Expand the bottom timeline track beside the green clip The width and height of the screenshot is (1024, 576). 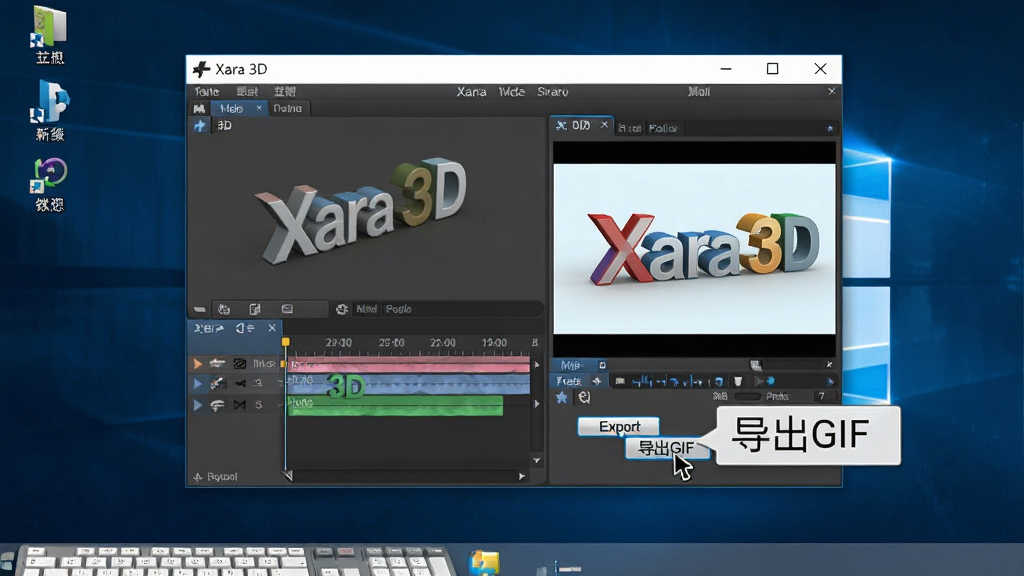[x=197, y=405]
